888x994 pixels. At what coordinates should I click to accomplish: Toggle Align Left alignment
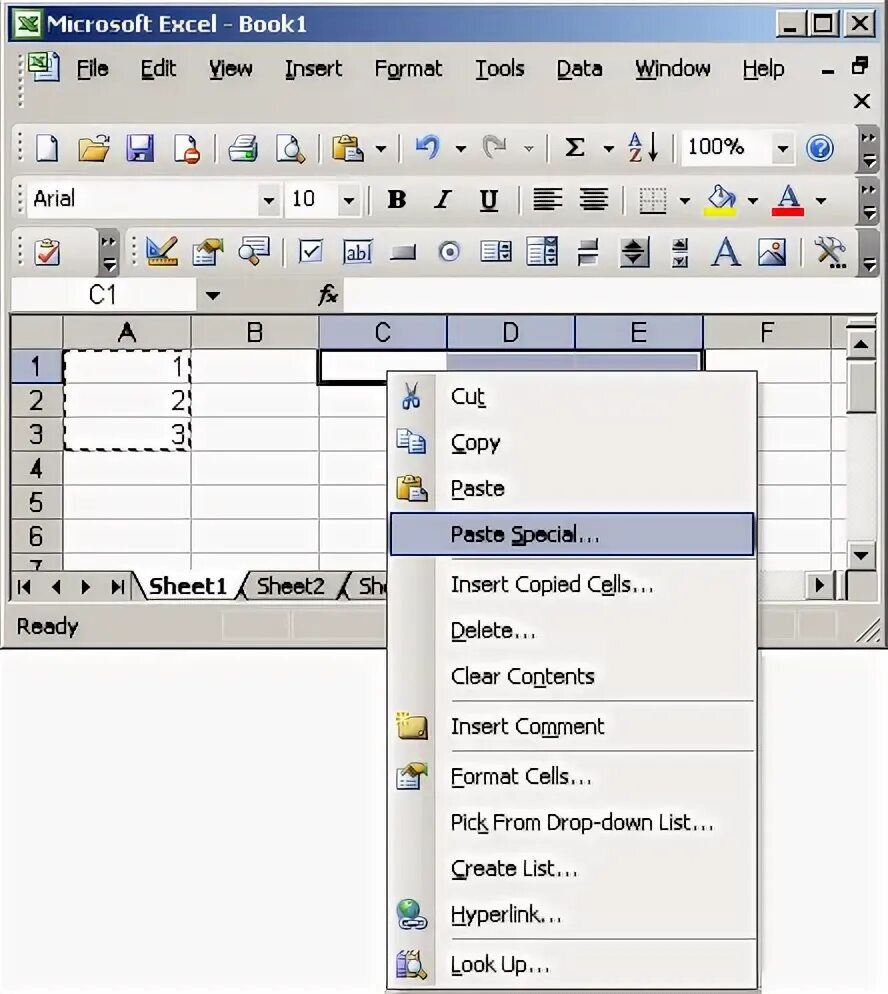pos(547,200)
